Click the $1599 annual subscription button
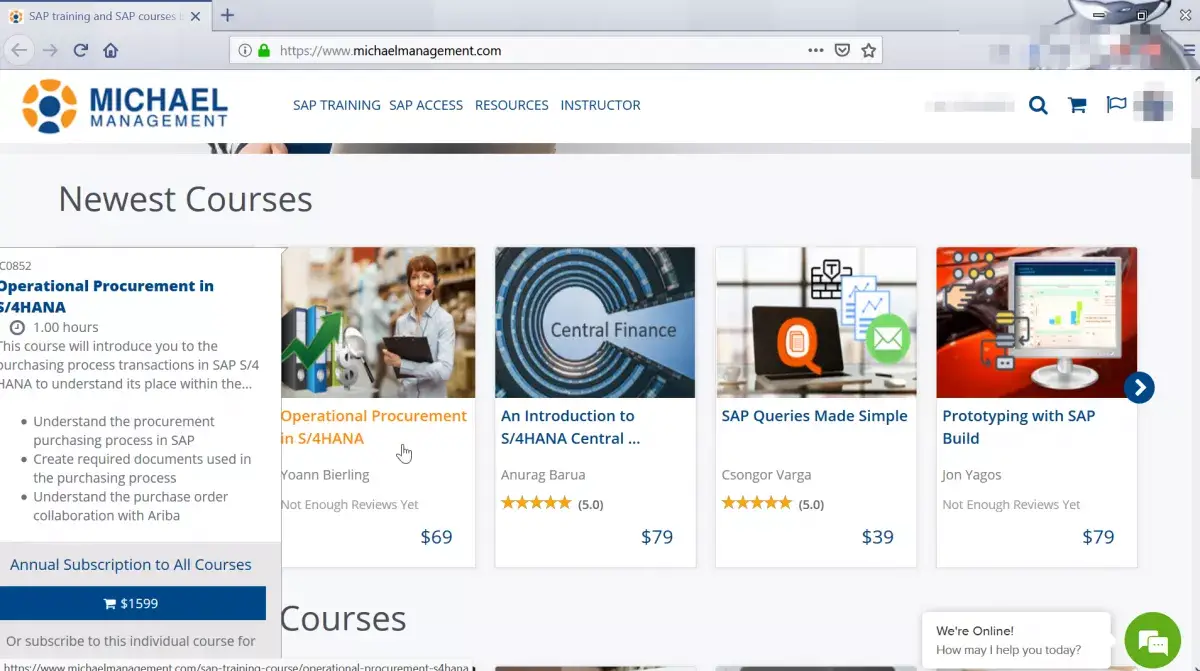Viewport: 1200px width, 671px height. point(131,603)
